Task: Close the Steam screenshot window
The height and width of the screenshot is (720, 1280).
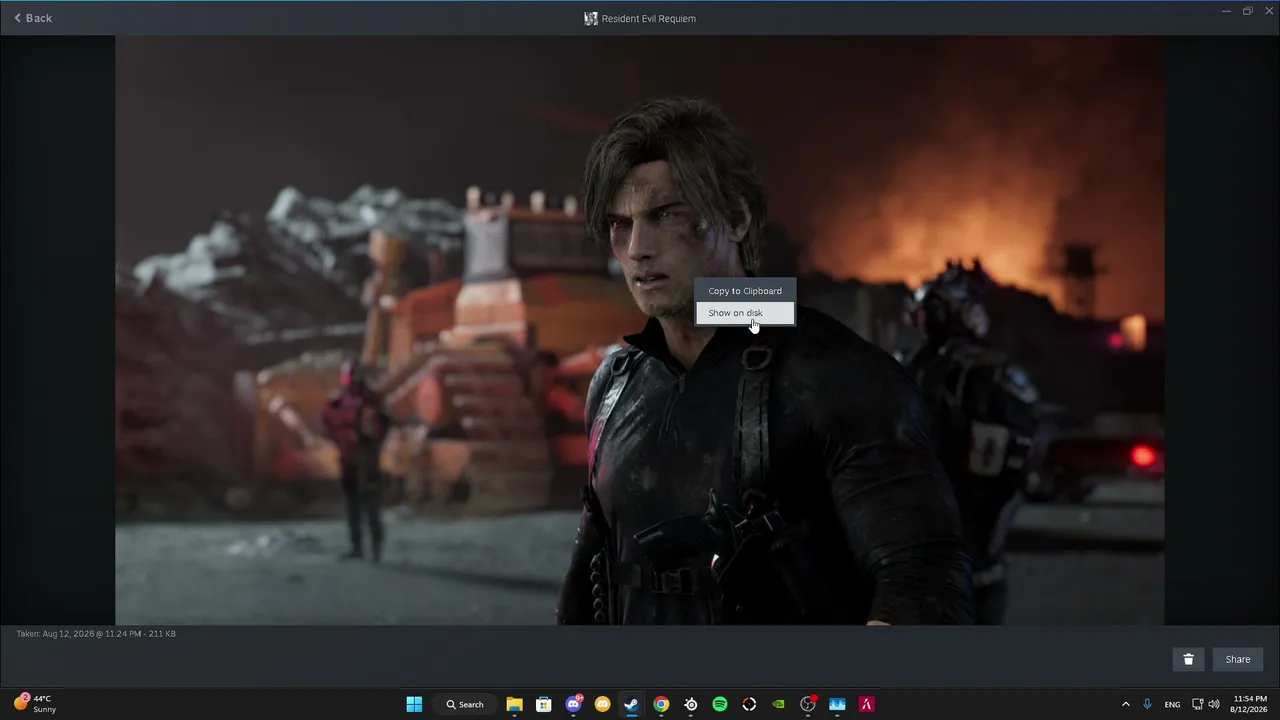Action: pos(1268,11)
